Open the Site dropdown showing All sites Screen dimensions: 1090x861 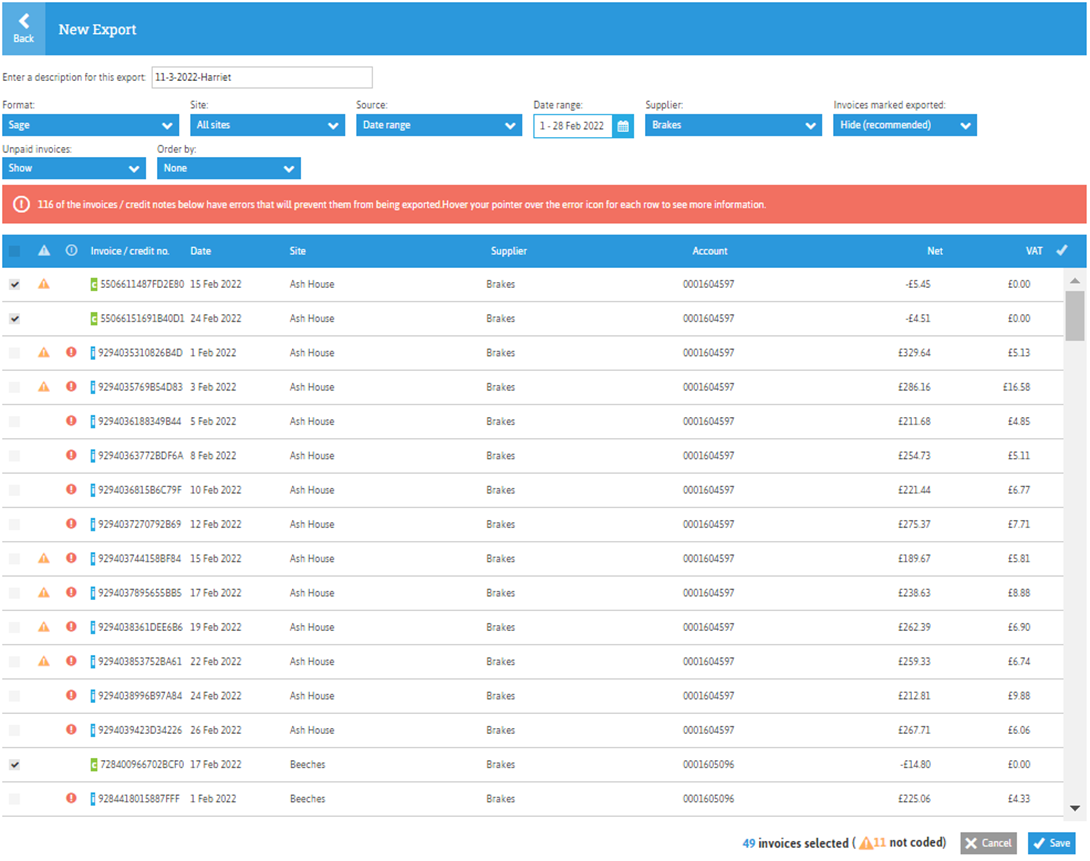(x=268, y=125)
